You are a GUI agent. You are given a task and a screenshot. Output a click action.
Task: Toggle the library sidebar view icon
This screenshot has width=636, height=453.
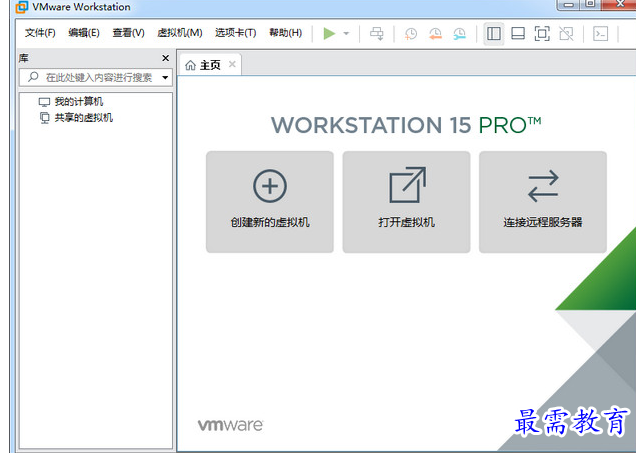(494, 34)
